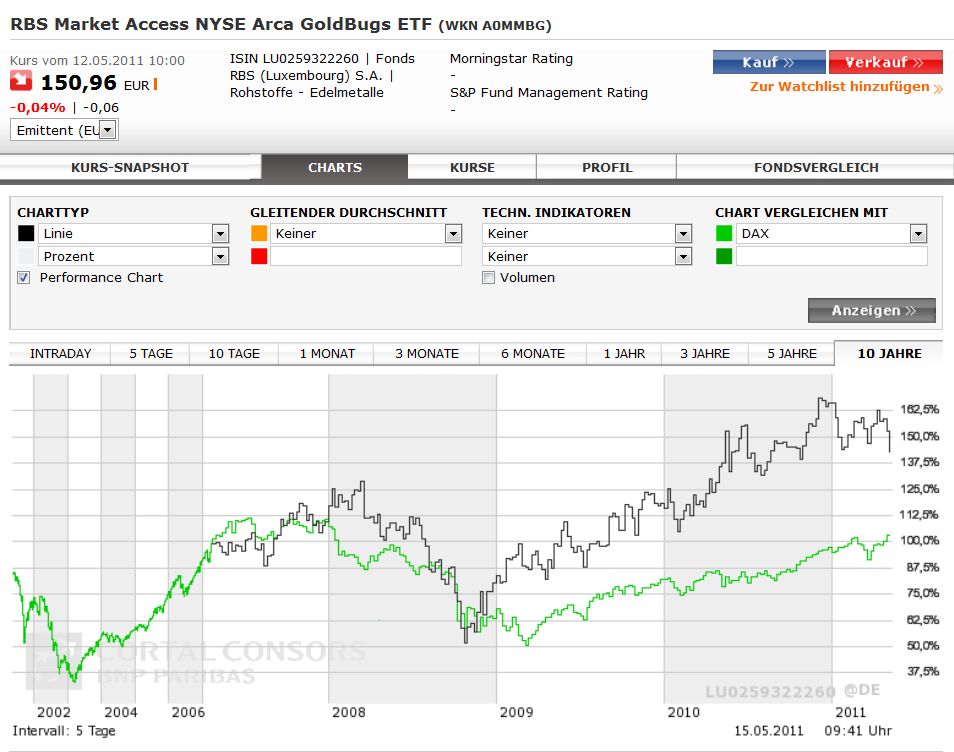Go to the Fondsvergleich tab
Image resolution: width=954 pixels, height=752 pixels.
pos(816,167)
